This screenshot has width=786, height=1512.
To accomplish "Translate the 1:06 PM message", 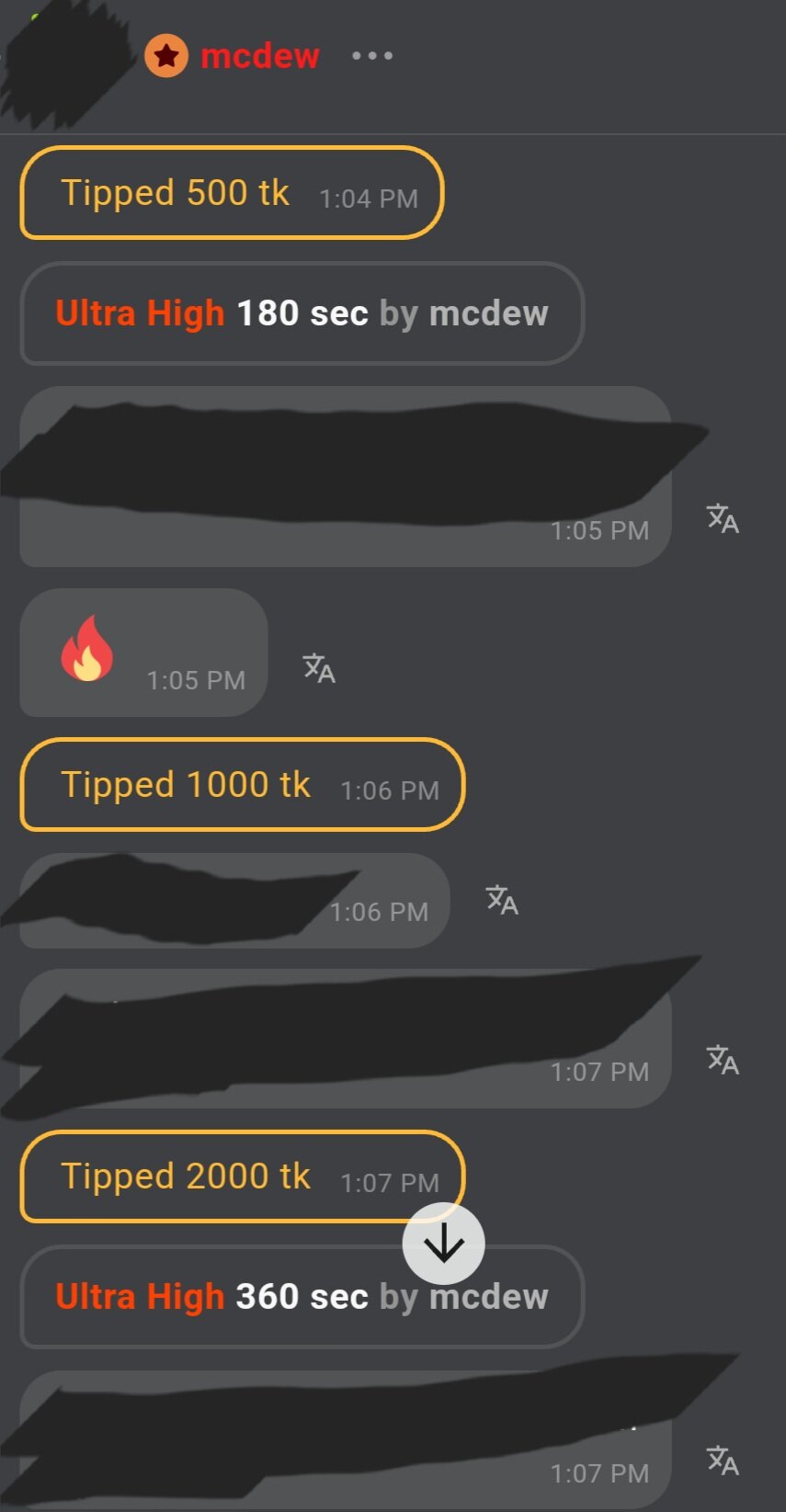I will [502, 900].
